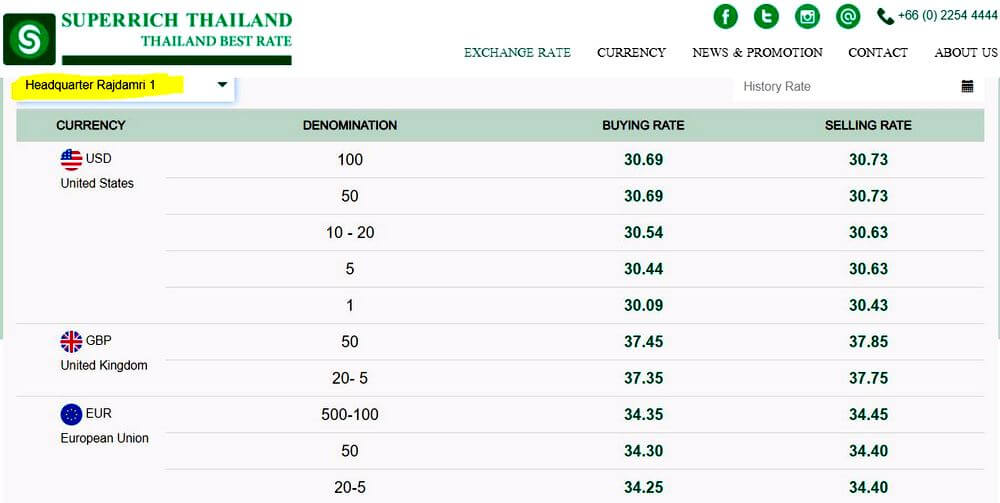Click the phone number +66 (0) 2254 4444
This screenshot has height=503, width=1000.
[947, 16]
